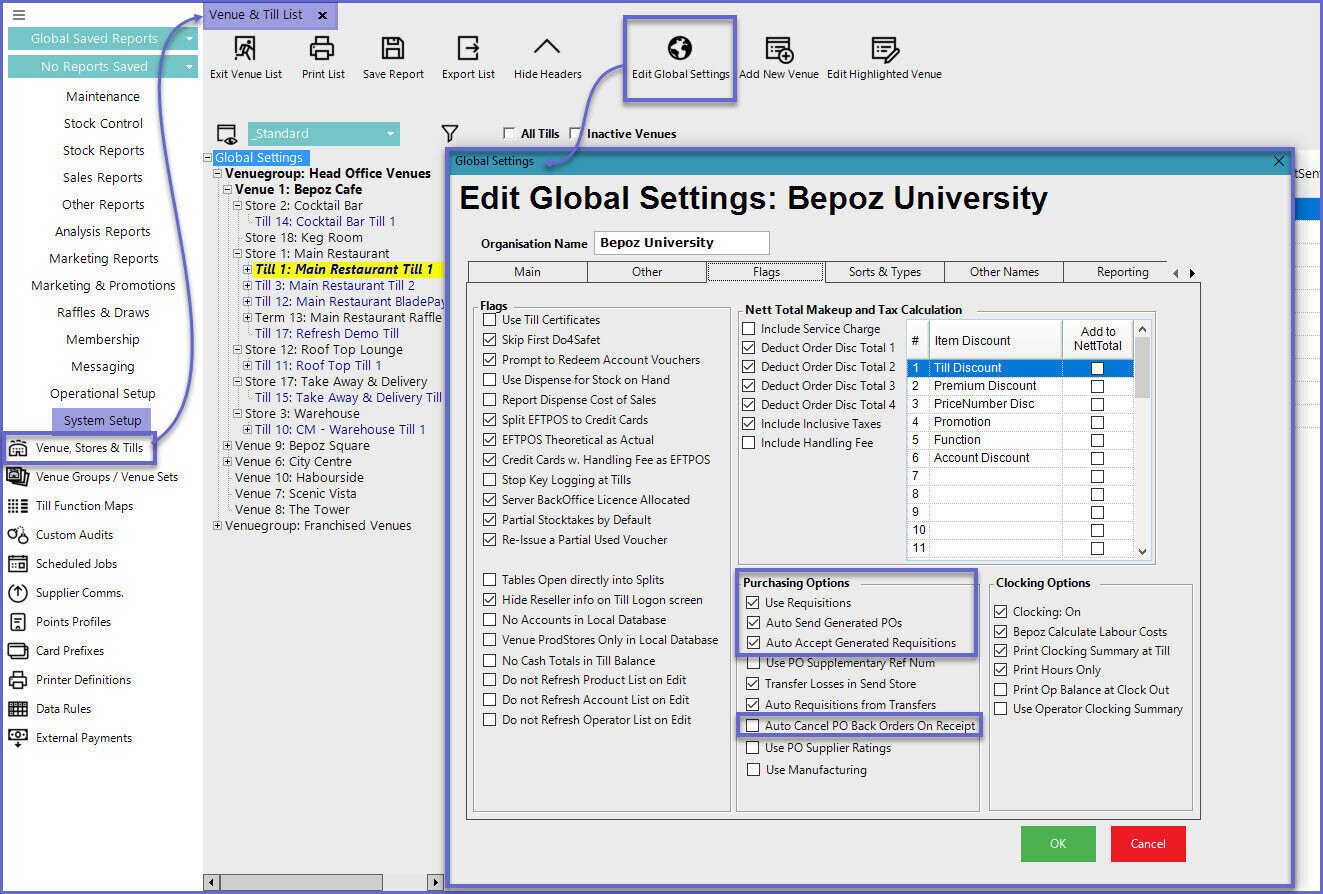Open Edit Global Settings globe icon

[x=680, y=49]
